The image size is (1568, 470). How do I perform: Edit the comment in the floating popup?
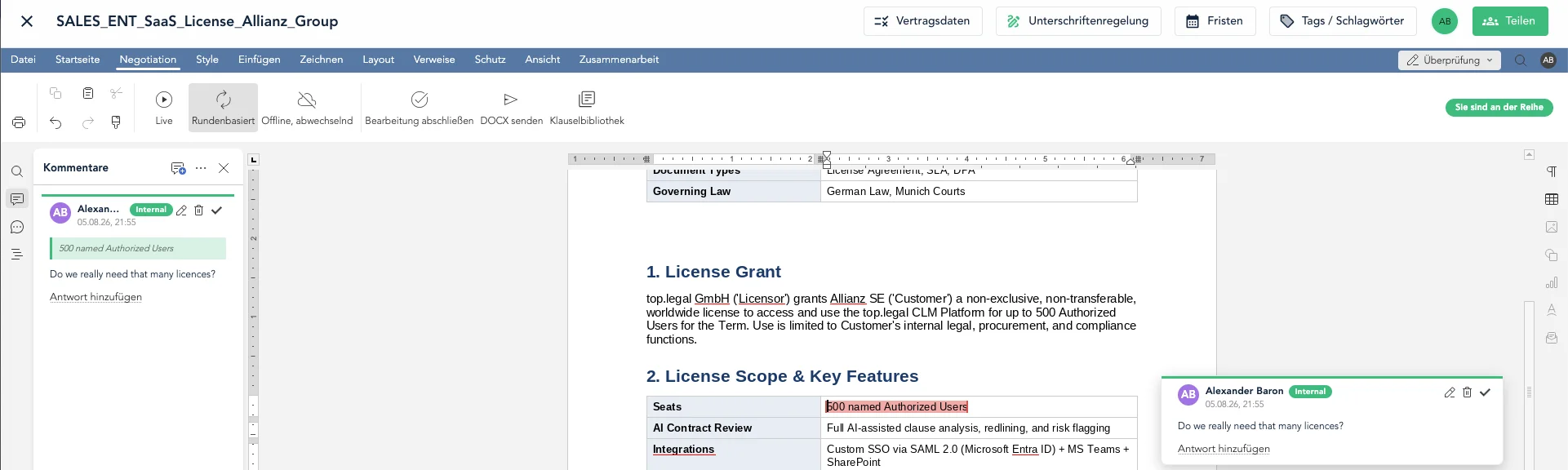tap(1450, 392)
